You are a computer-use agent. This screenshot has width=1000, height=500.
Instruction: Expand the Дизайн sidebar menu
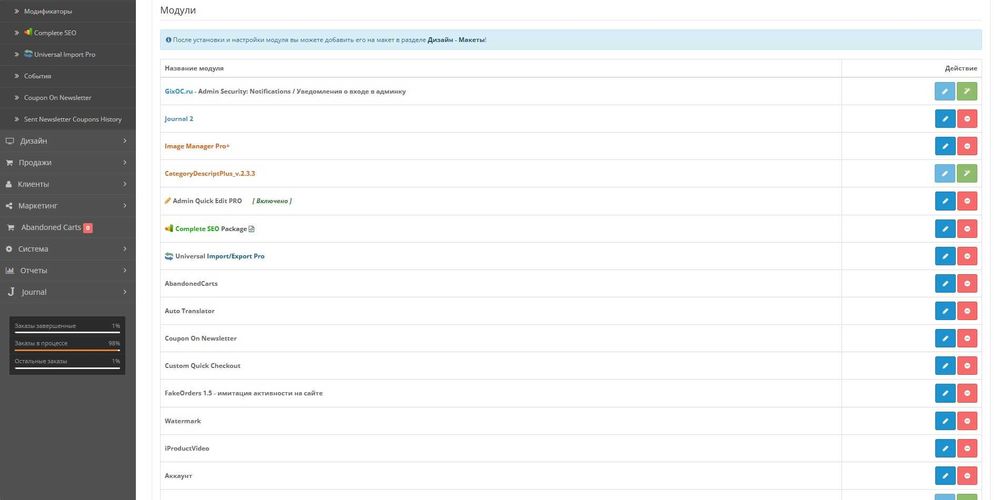[x=68, y=141]
